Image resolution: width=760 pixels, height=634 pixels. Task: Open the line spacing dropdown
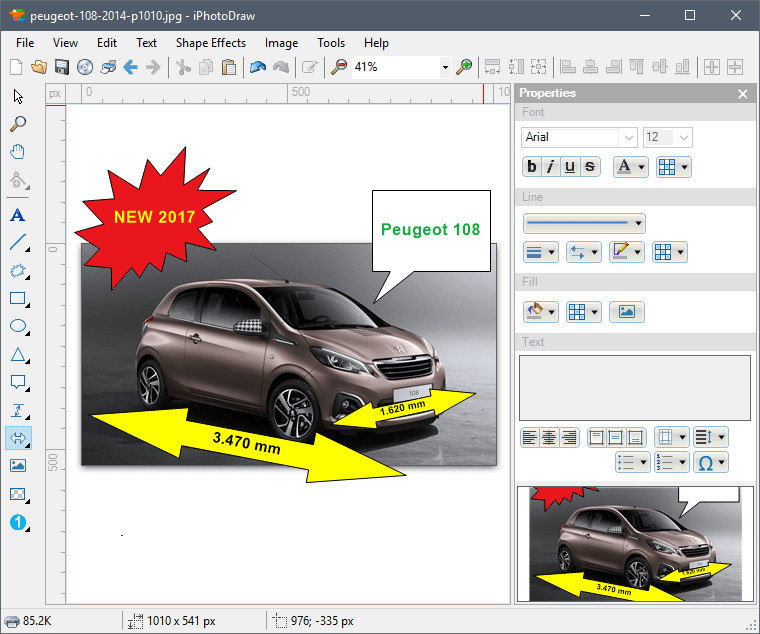click(711, 438)
